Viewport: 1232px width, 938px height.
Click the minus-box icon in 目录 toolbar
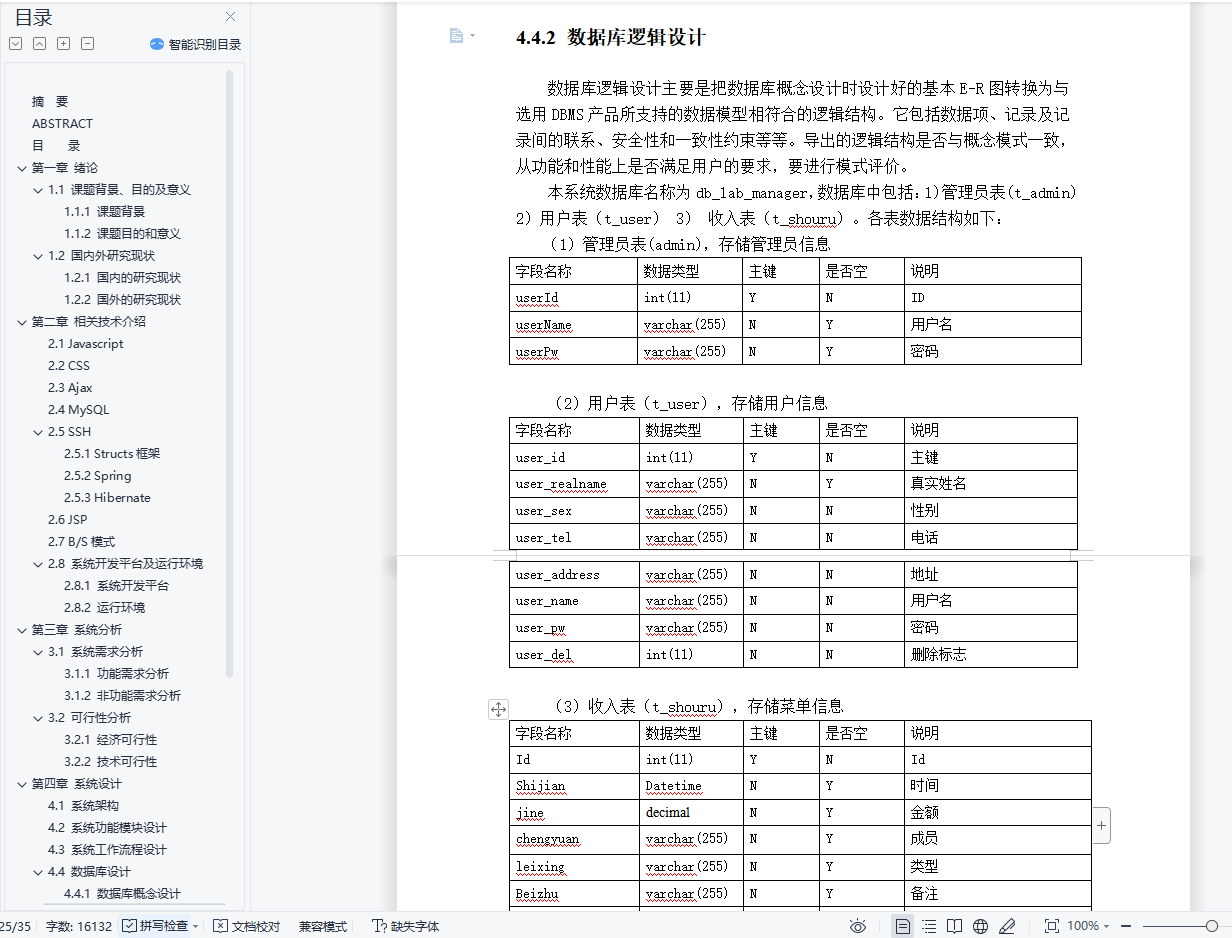pos(87,44)
